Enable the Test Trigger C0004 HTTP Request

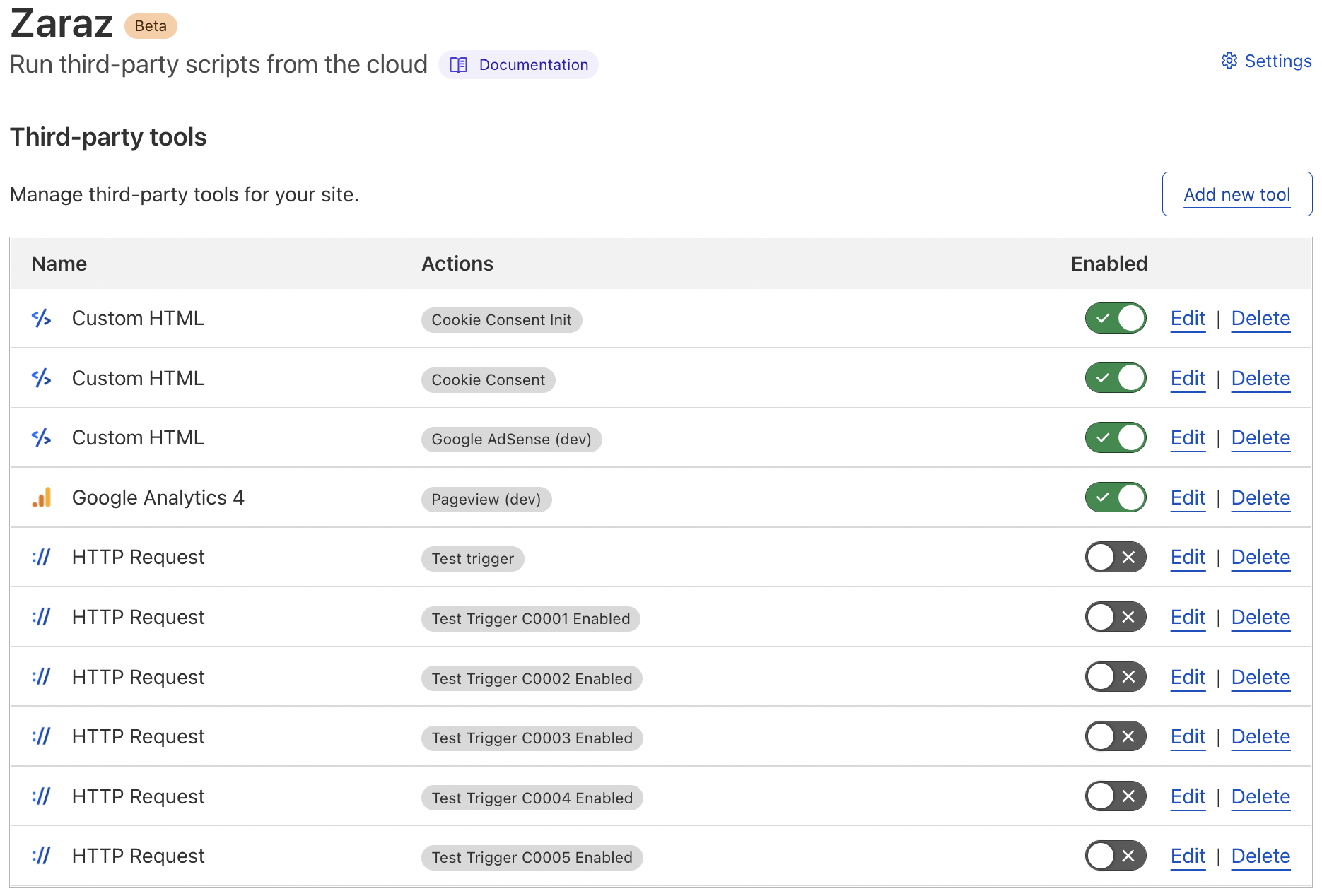click(1115, 796)
